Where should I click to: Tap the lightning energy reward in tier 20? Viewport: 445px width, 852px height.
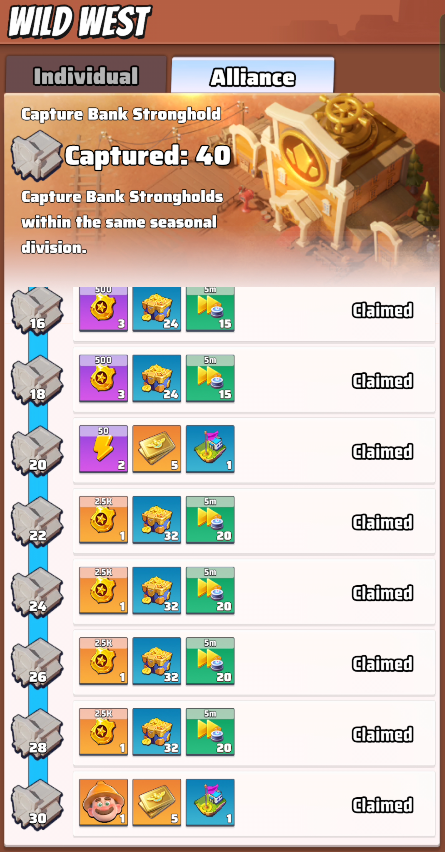(x=103, y=449)
